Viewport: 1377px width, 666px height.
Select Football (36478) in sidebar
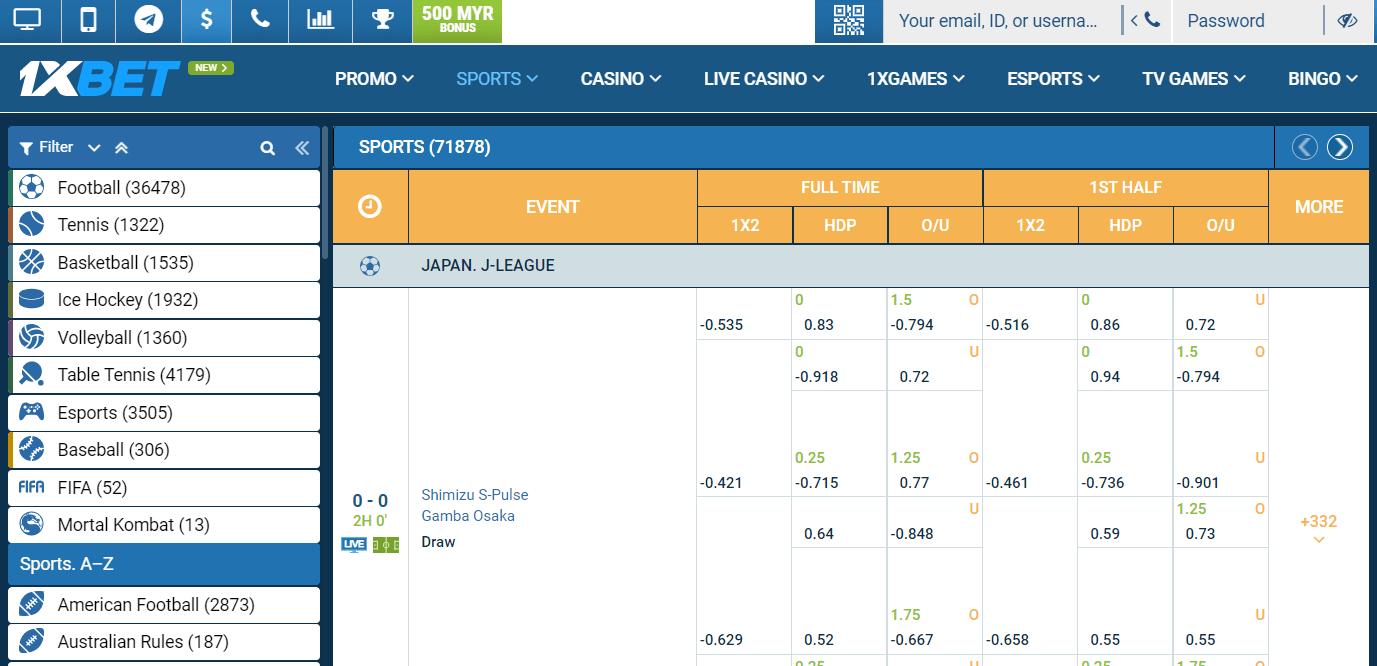coord(164,188)
